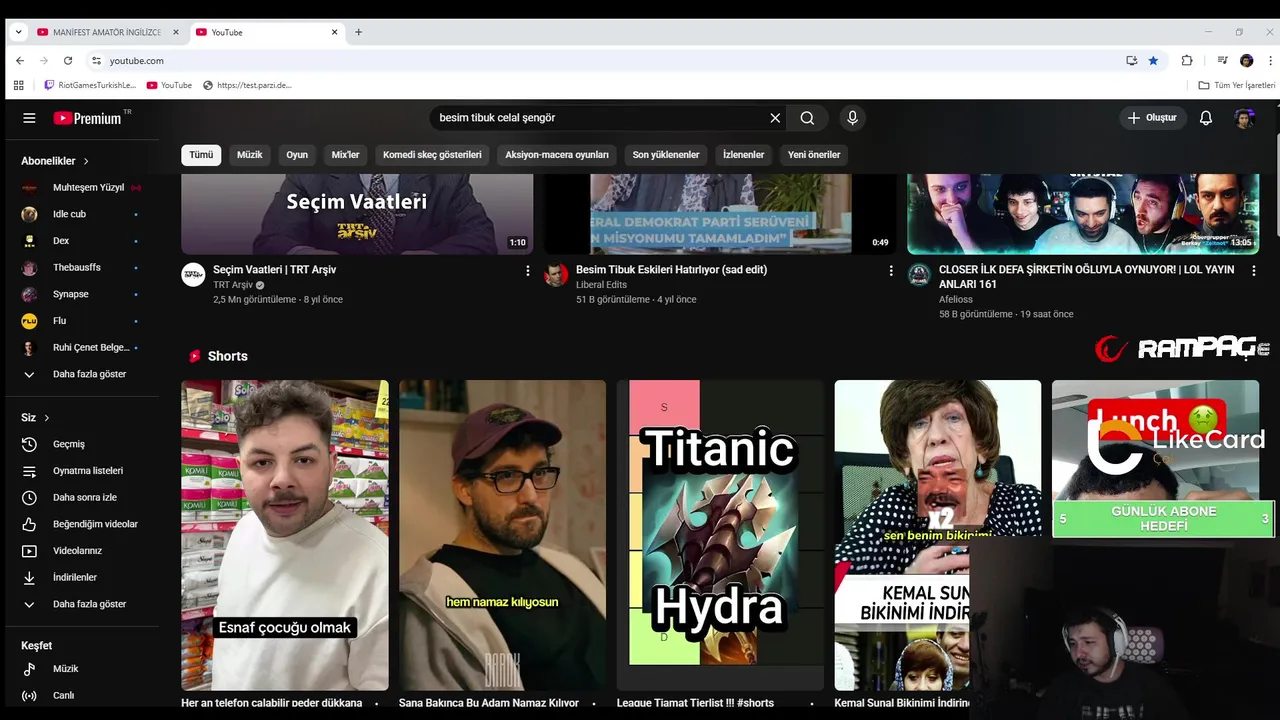
Task: Select Son yüklenenler chip
Action: [666, 155]
